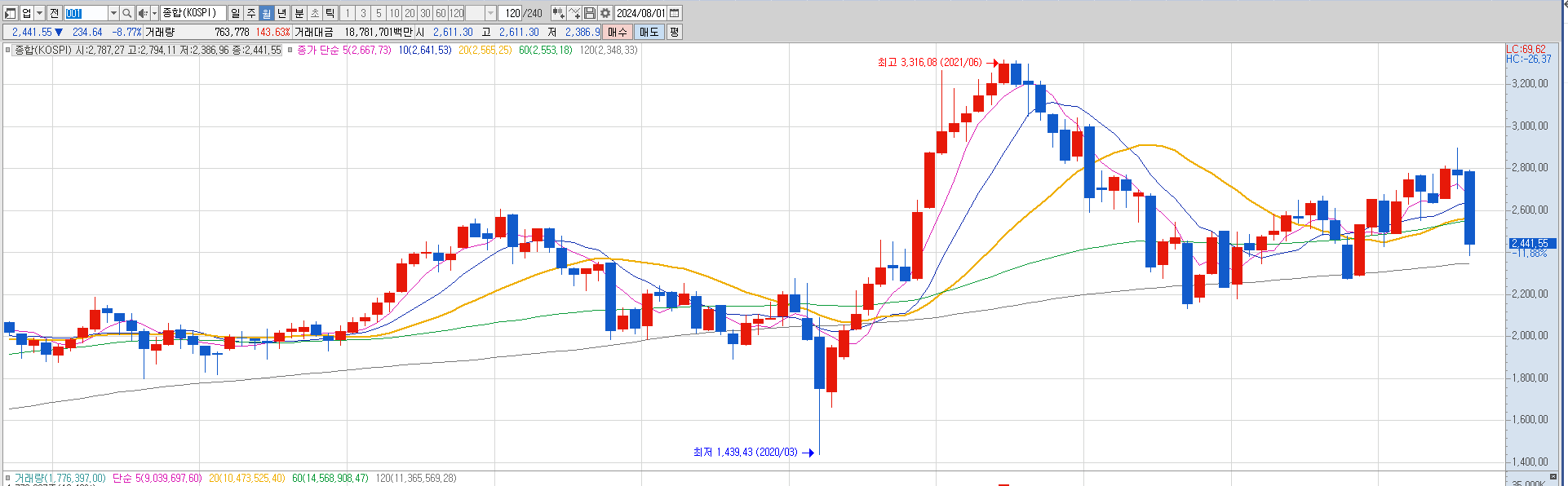The height and width of the screenshot is (486, 1568).
Task: Select the 120 interval button
Action: 457,13
